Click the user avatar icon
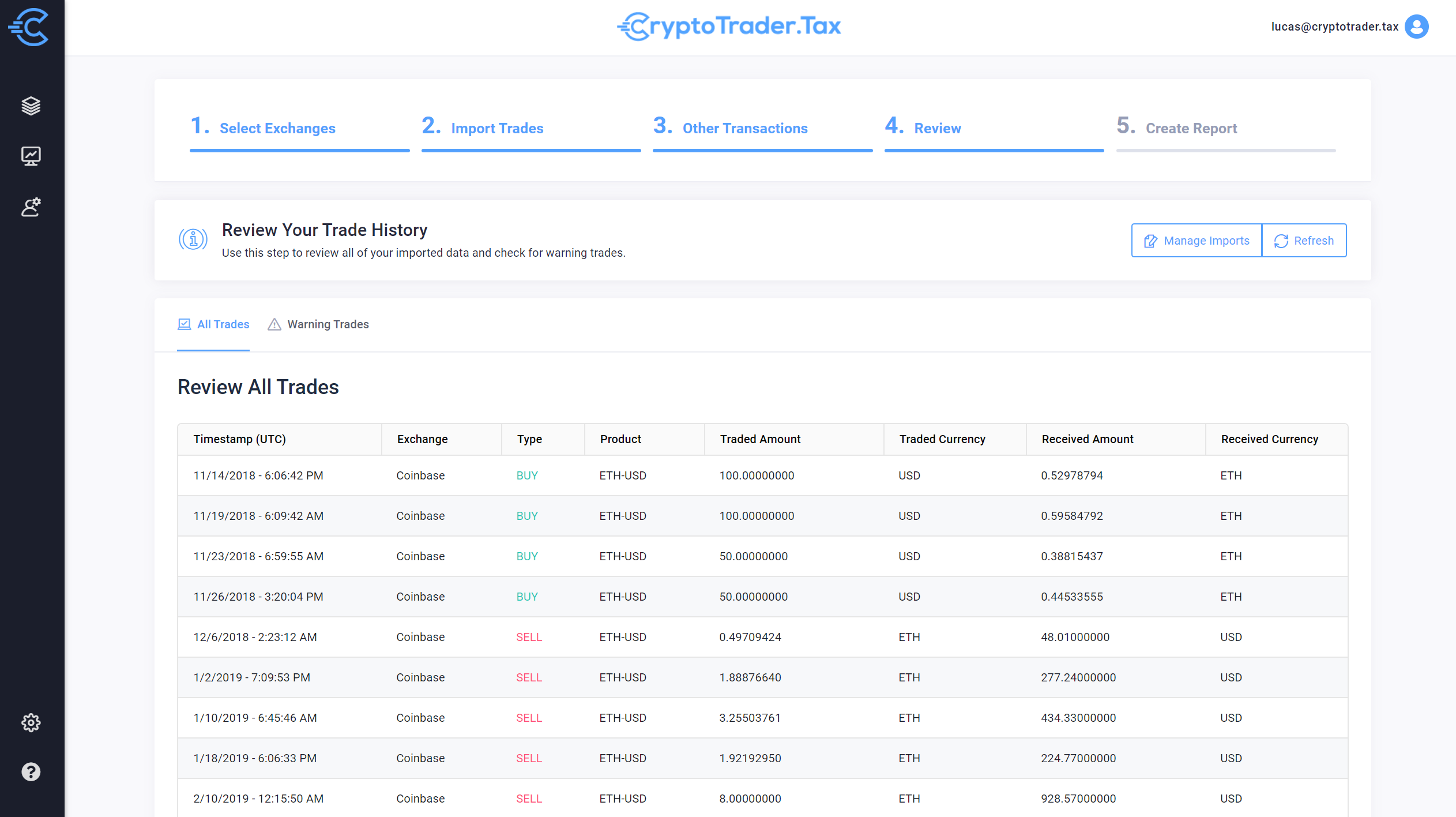 (x=1416, y=27)
